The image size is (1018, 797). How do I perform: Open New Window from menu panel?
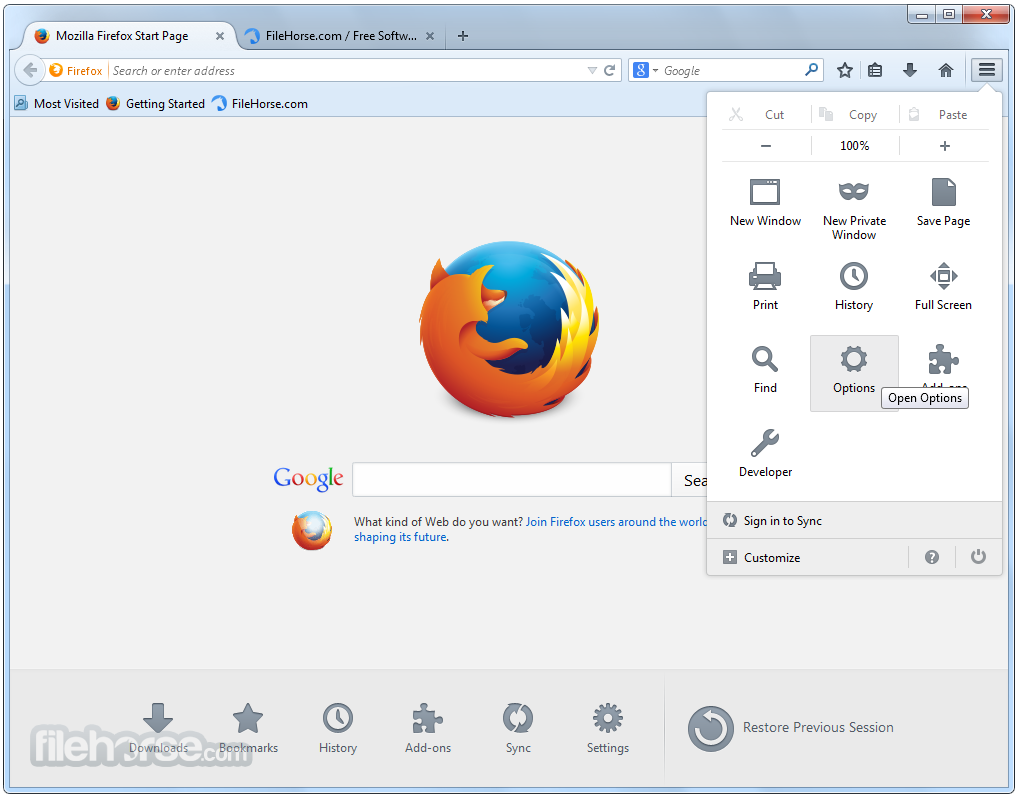click(765, 202)
